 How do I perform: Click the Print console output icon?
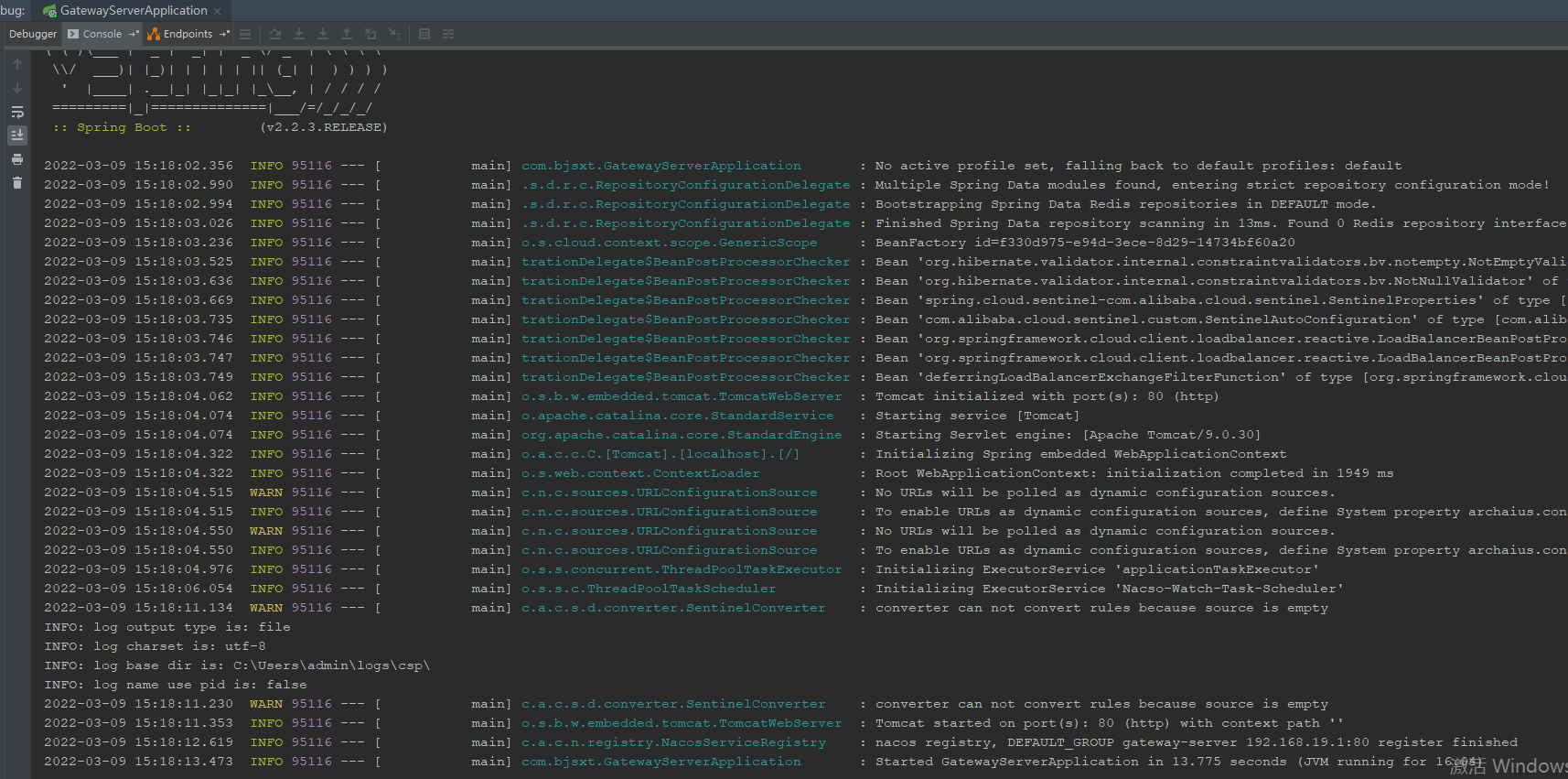pos(17,159)
